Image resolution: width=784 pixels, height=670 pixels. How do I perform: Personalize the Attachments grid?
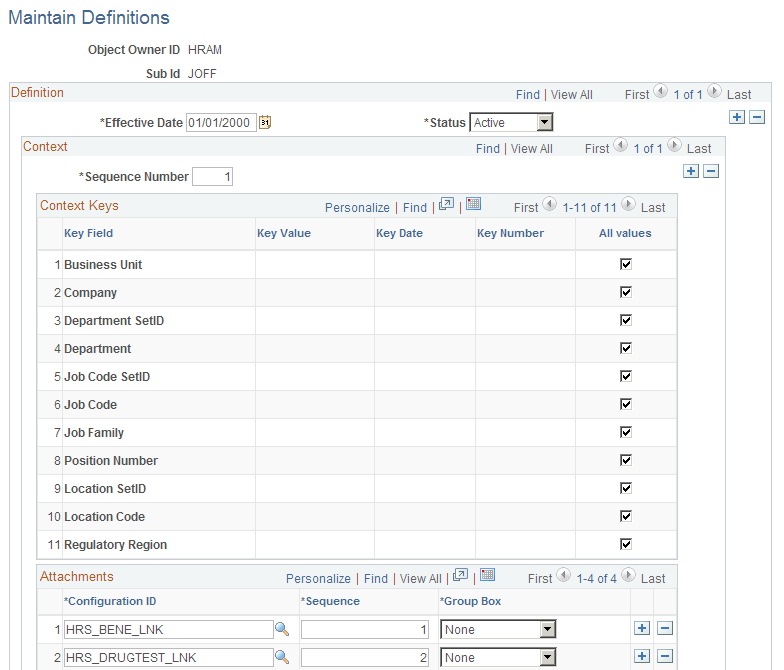pos(318,579)
